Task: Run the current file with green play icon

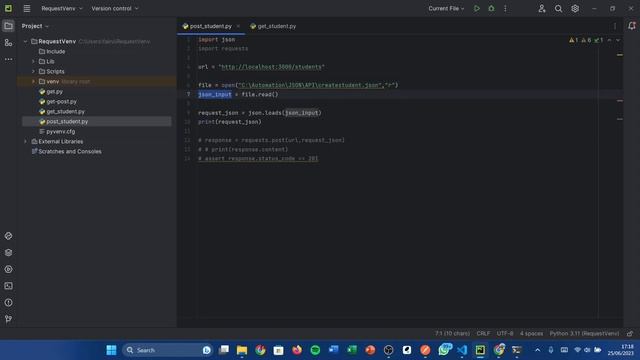Action: point(476,8)
